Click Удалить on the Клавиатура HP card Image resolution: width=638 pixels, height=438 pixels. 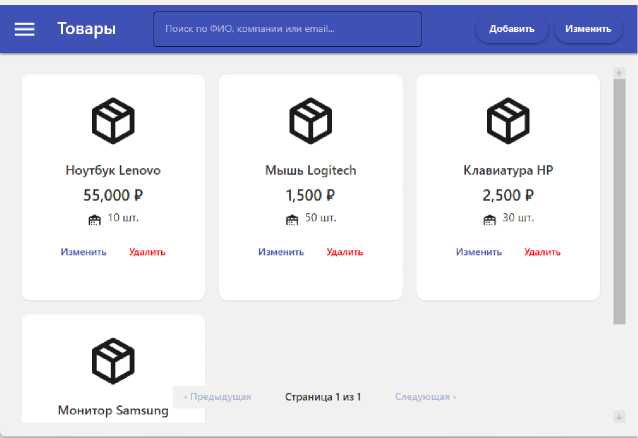click(542, 252)
